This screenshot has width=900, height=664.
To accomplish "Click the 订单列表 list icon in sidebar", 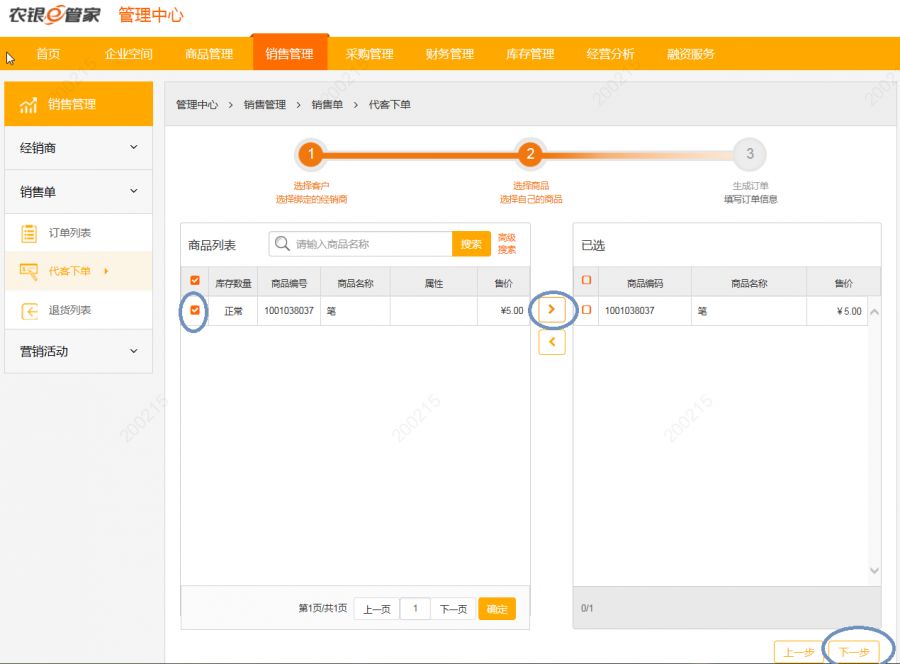I will (x=29, y=233).
